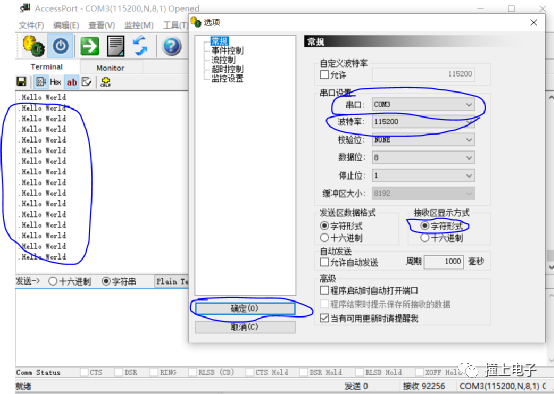Click the clear terminal page icon
The width and height of the screenshot is (554, 394).
(x=115, y=46)
